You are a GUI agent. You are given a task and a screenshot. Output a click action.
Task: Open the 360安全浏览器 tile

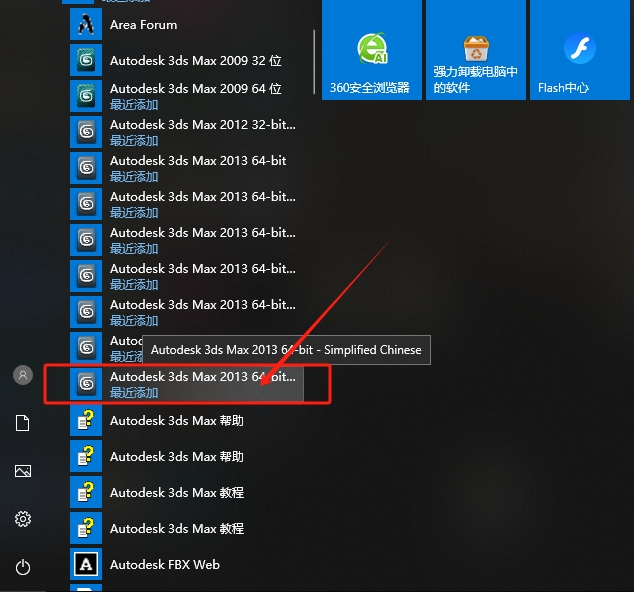372,52
